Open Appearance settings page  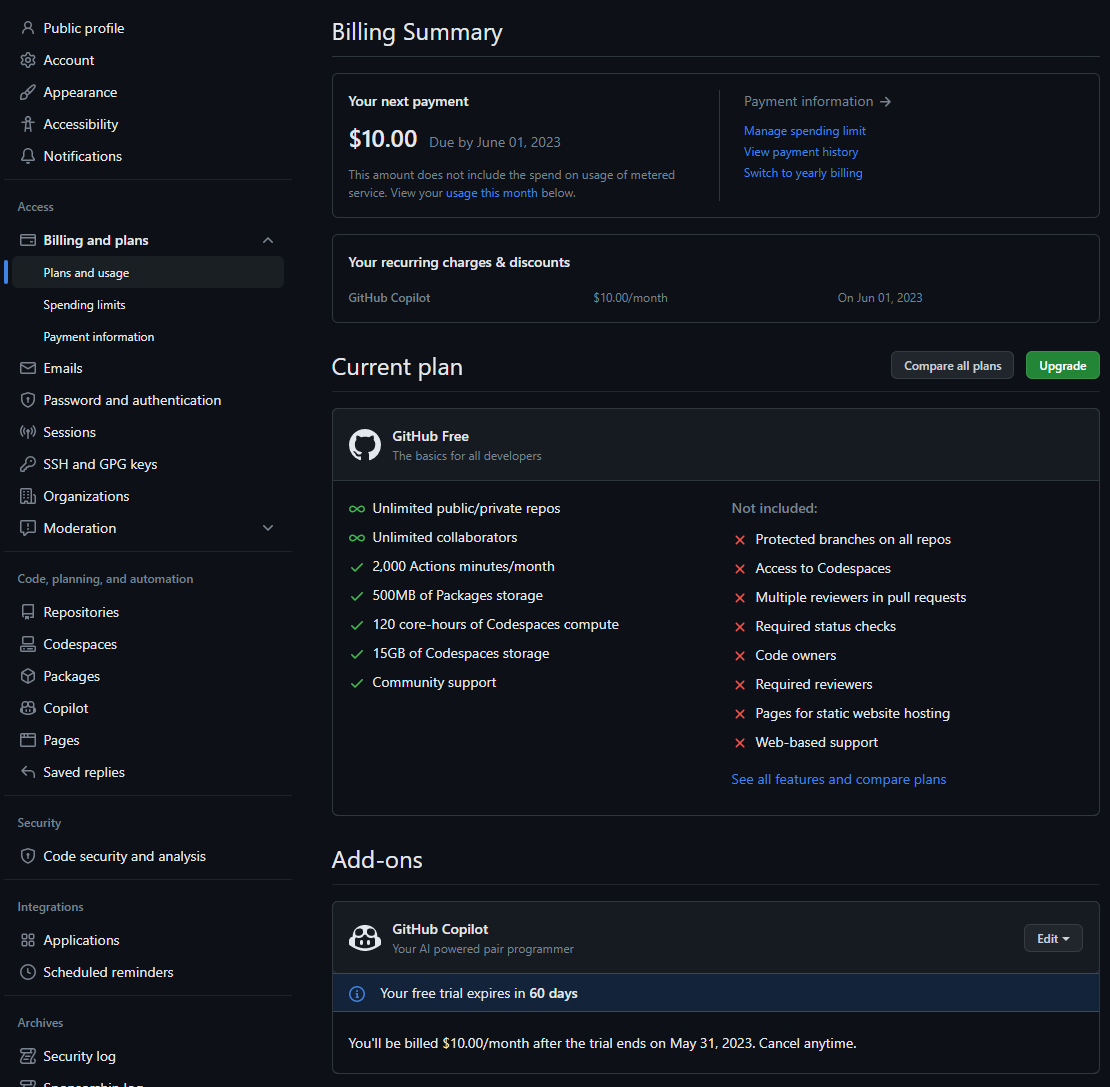80,92
